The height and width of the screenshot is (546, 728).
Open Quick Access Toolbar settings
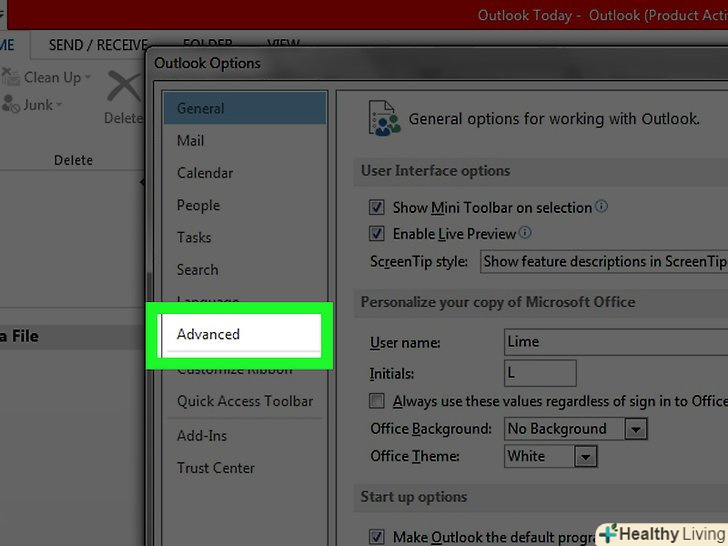tap(245, 401)
